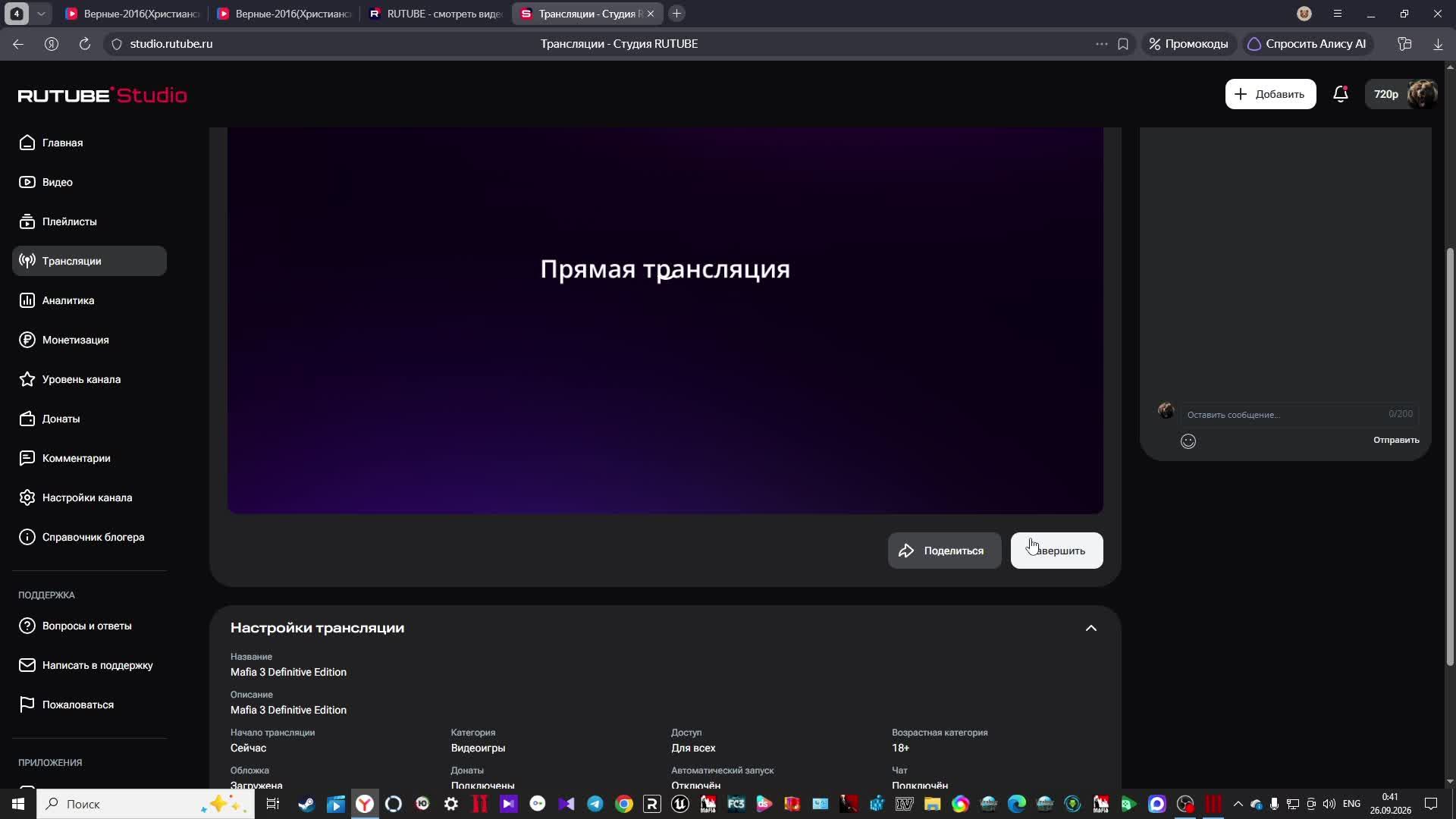Open the address bar three-dots menu
The height and width of the screenshot is (819, 1456).
[1101, 44]
